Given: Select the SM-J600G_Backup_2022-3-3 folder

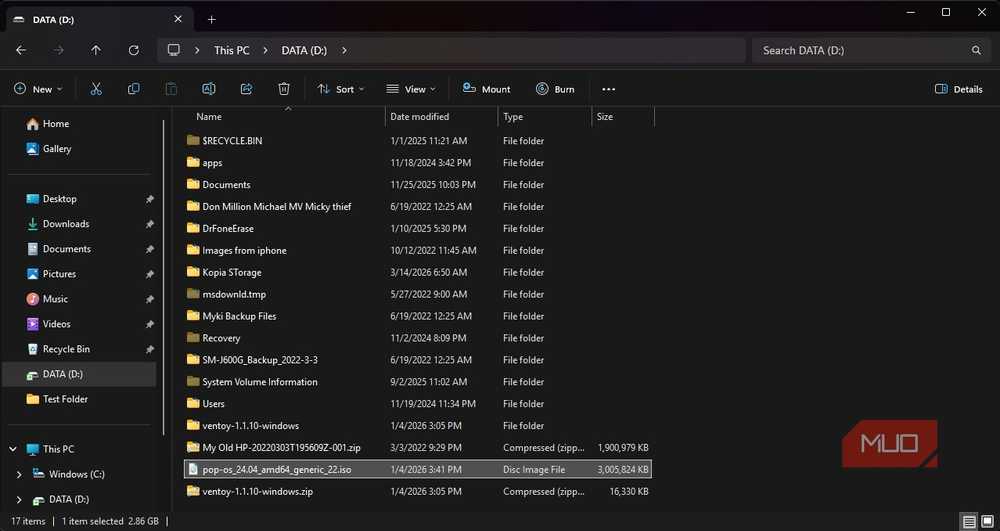Looking at the screenshot, I should [418, 360].
